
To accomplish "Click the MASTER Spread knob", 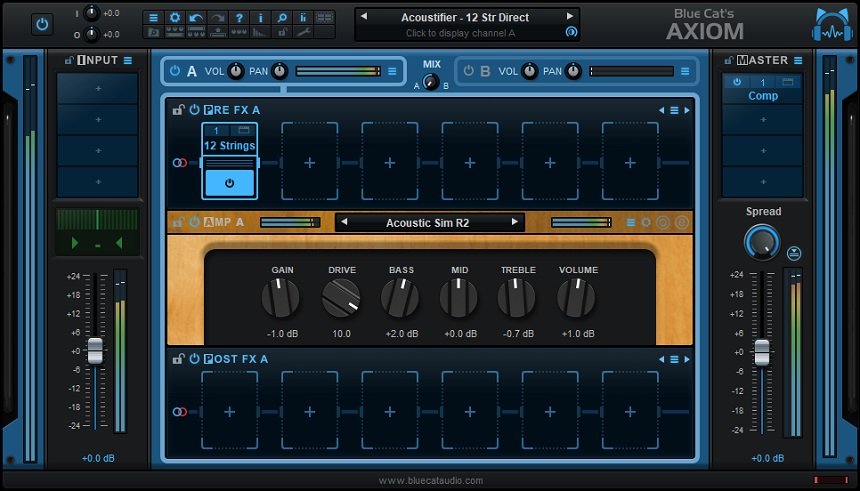I will pyautogui.click(x=762, y=242).
